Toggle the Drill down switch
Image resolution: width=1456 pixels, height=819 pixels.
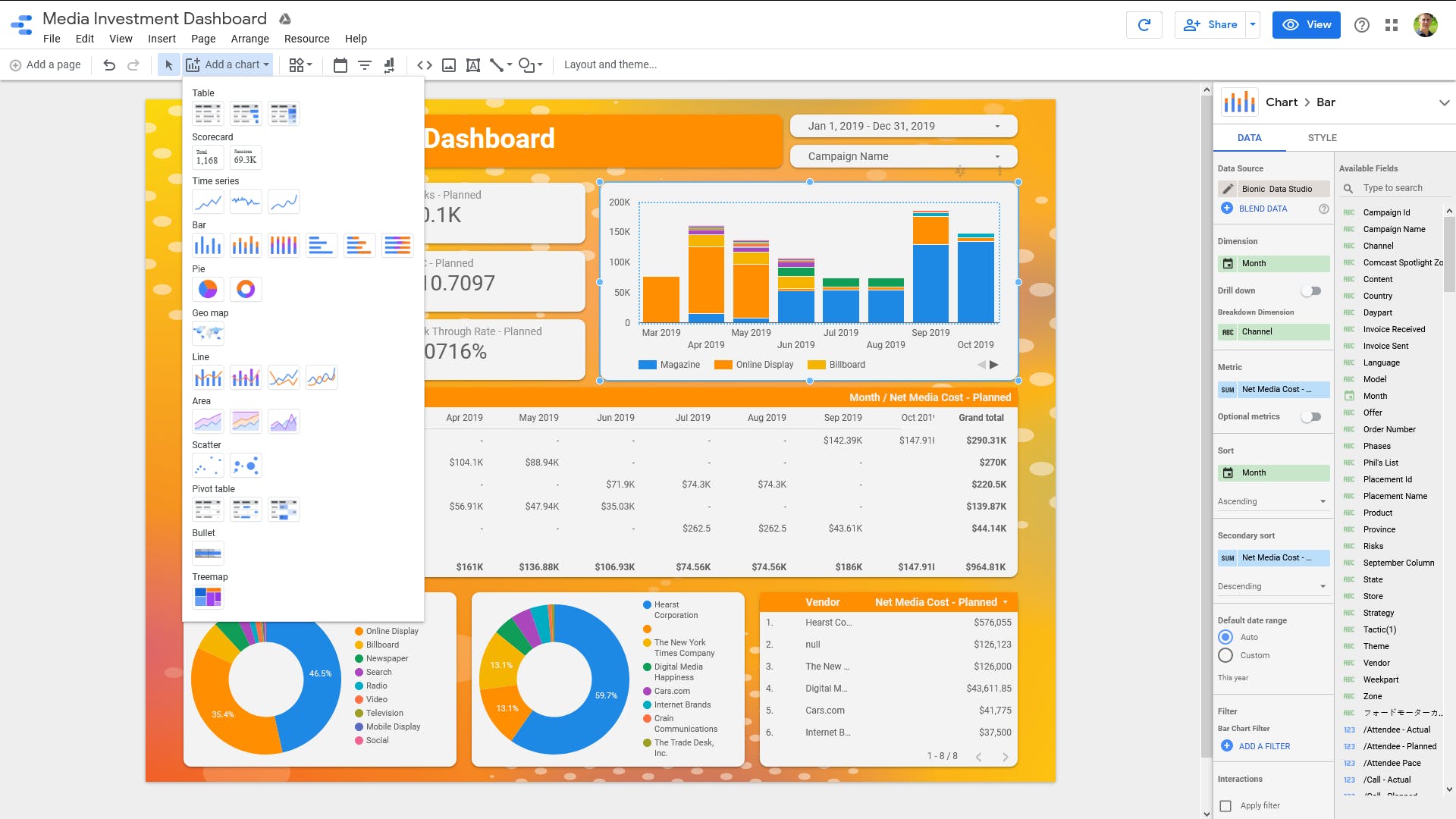[1311, 290]
